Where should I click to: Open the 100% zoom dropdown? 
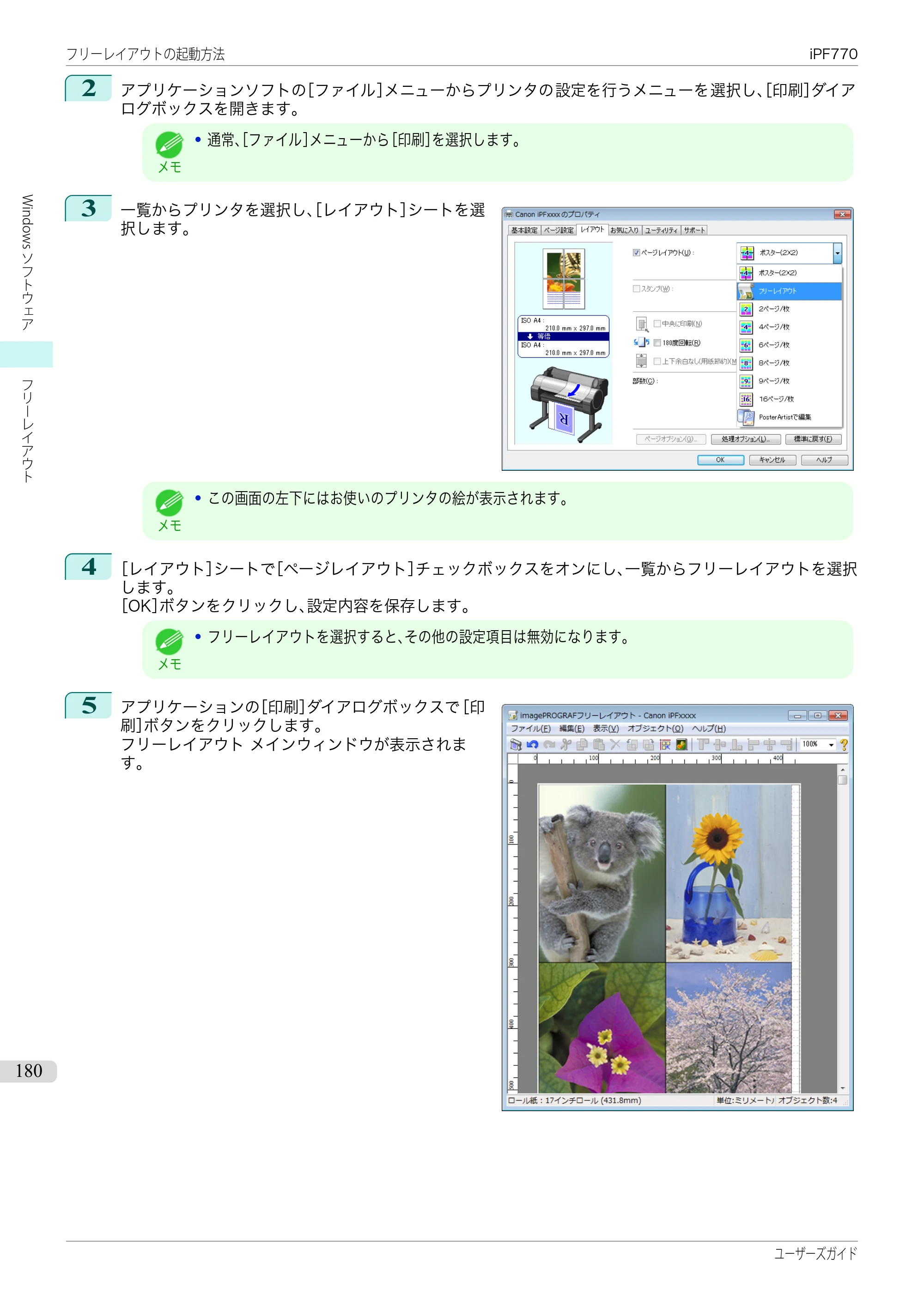[831, 745]
